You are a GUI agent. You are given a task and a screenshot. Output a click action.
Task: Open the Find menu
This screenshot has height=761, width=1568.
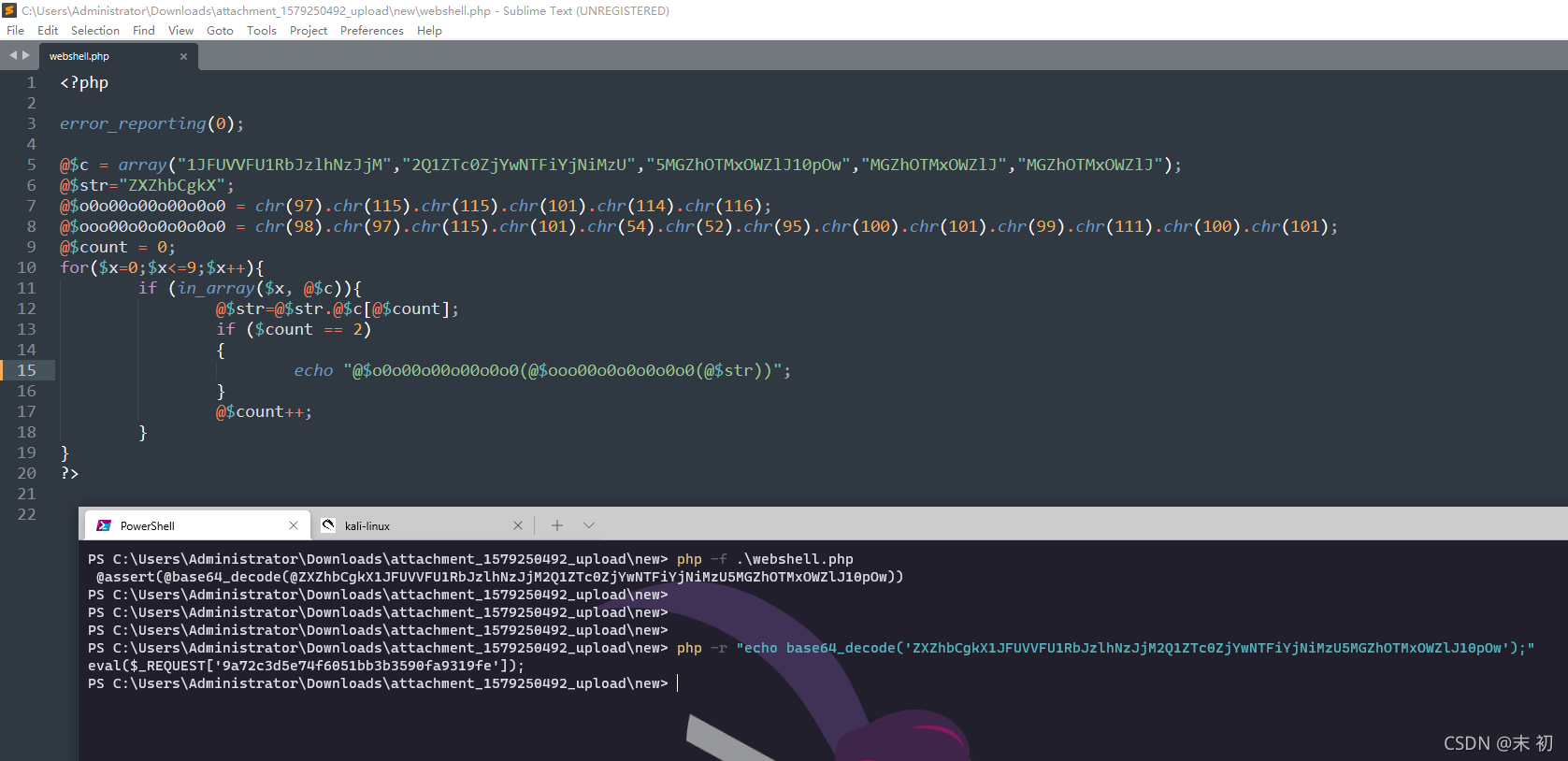144,30
